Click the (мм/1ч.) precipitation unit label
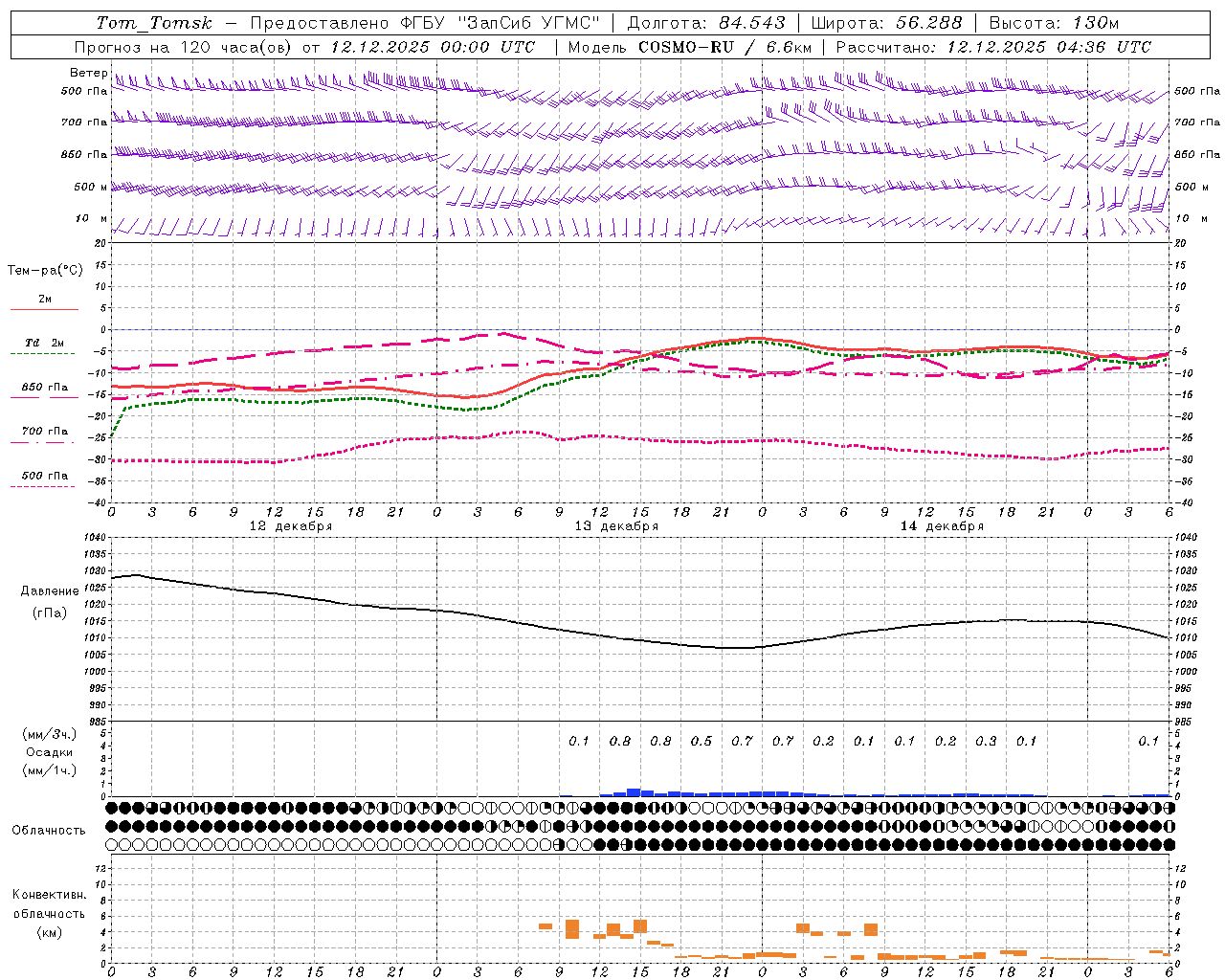 tap(50, 770)
